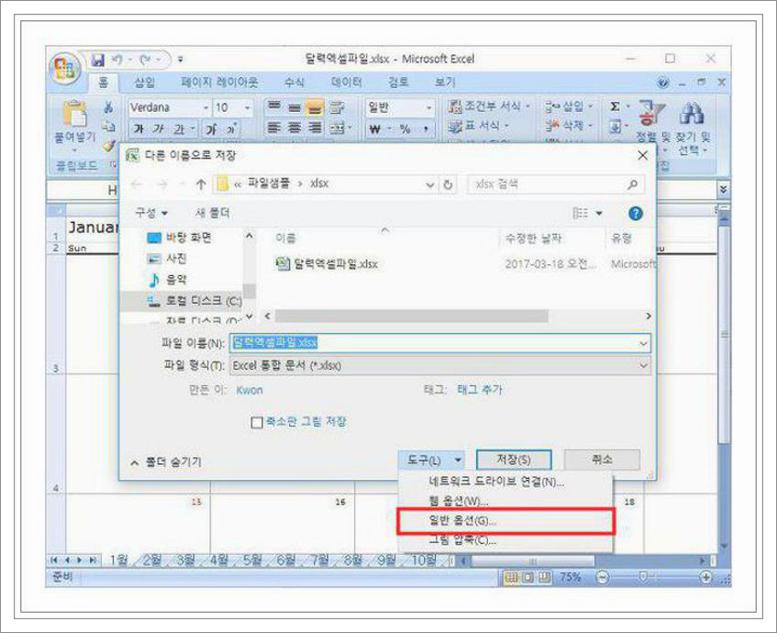Click the Save icon in quick access toolbar
The image size is (777, 633).
pos(99,60)
